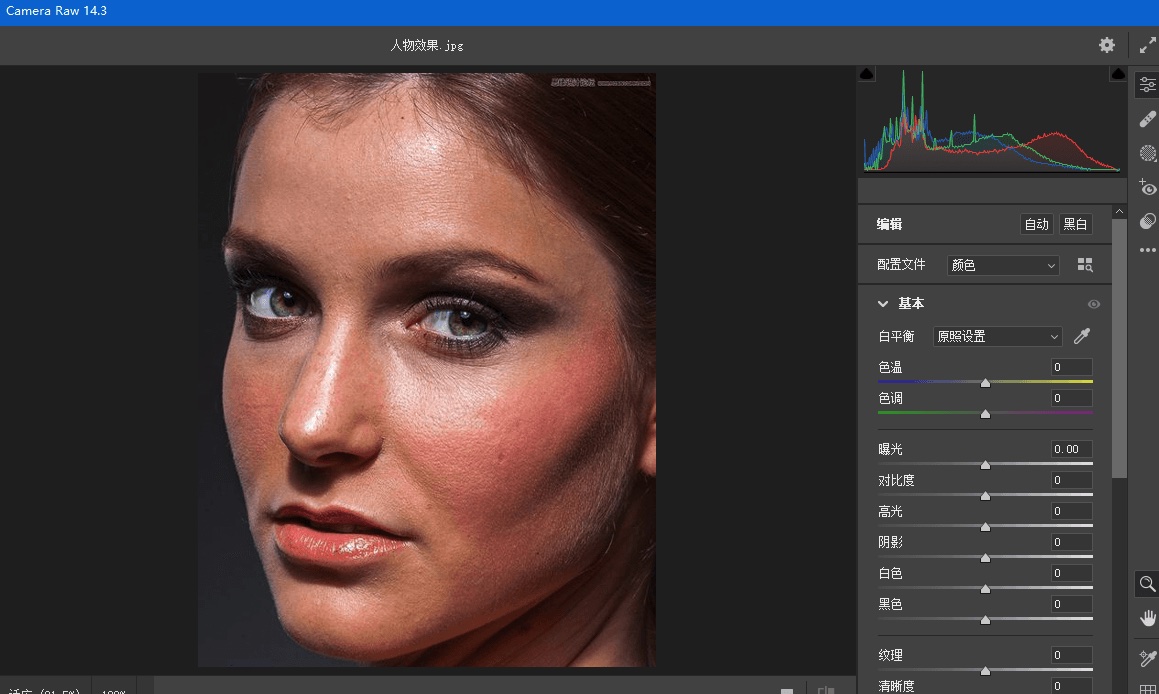Open the Healing tool
The height and width of the screenshot is (694, 1159).
pos(1146,118)
